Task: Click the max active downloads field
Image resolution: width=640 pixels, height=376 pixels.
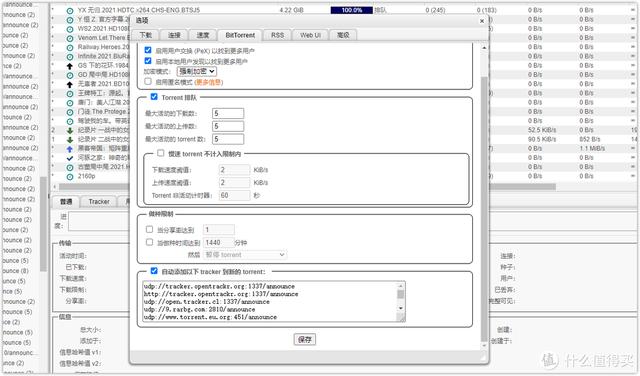Action: tap(228, 113)
